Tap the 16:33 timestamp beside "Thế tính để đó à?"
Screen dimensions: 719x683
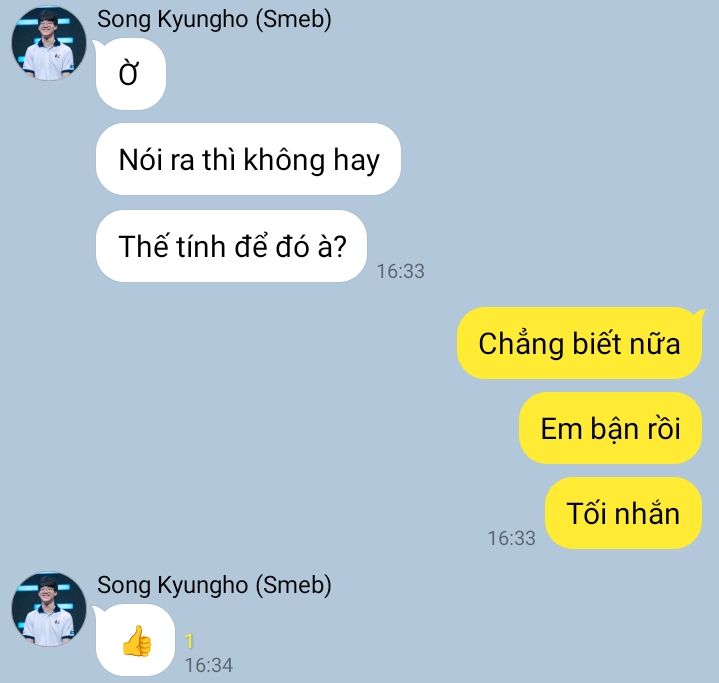point(400,271)
